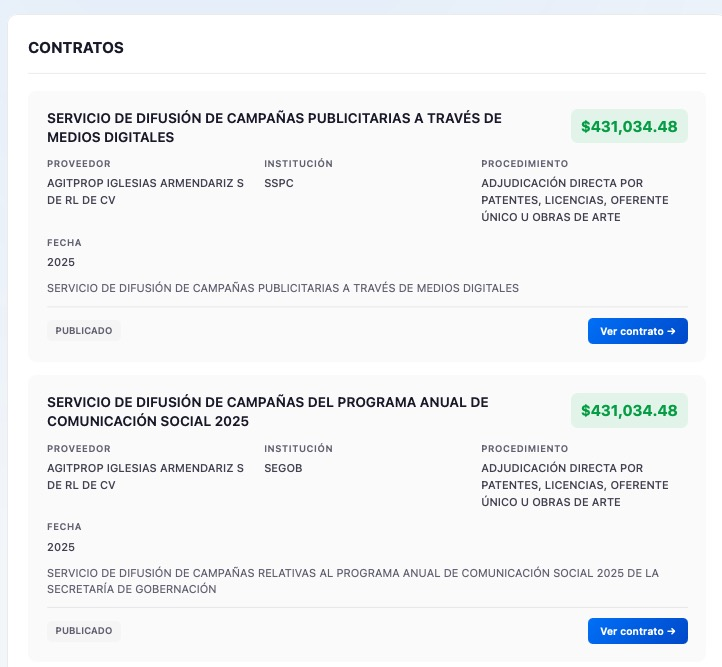Click the green $431,034.48 amount on the SEGOB contract
Viewport: 722px width, 667px height.
[629, 411]
